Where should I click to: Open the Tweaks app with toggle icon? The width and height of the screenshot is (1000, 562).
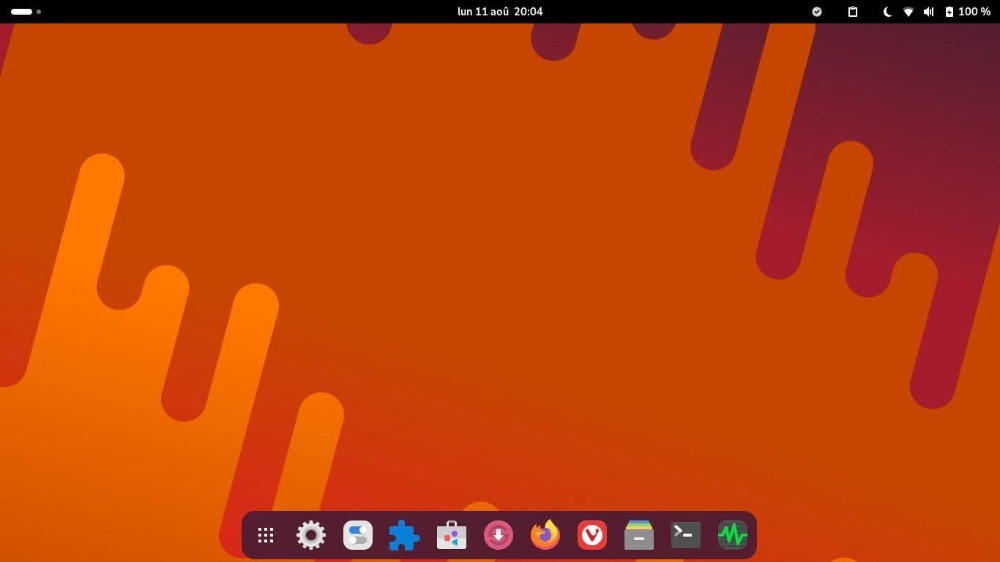(x=358, y=535)
